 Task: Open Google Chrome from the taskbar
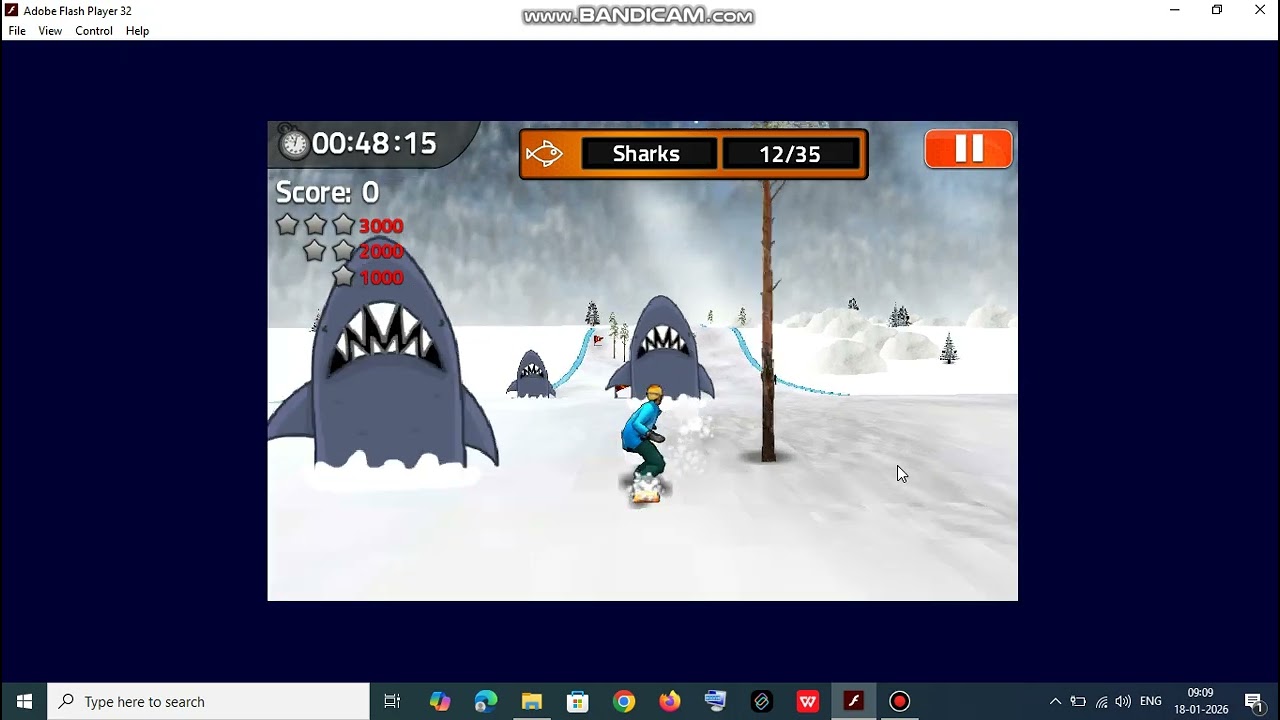pos(624,701)
